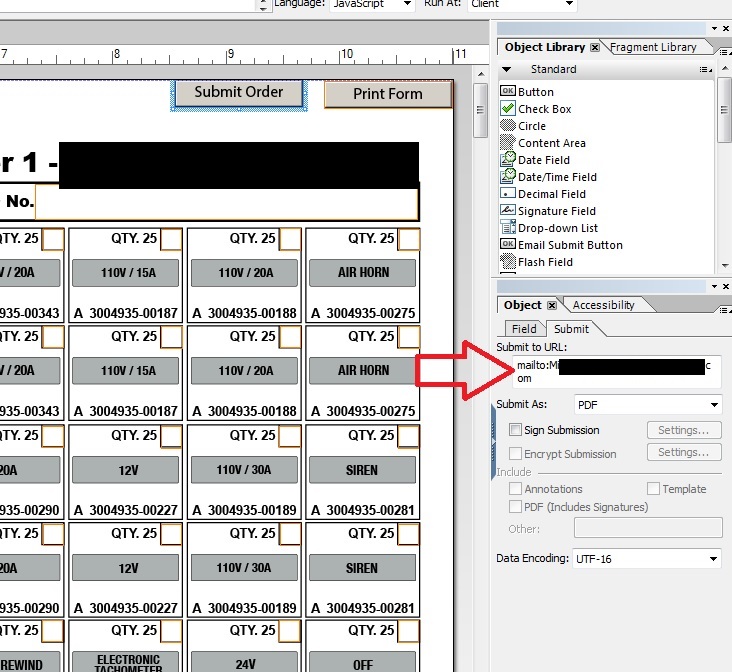Select the Date/Time Field object icon
The width and height of the screenshot is (732, 672).
point(507,176)
